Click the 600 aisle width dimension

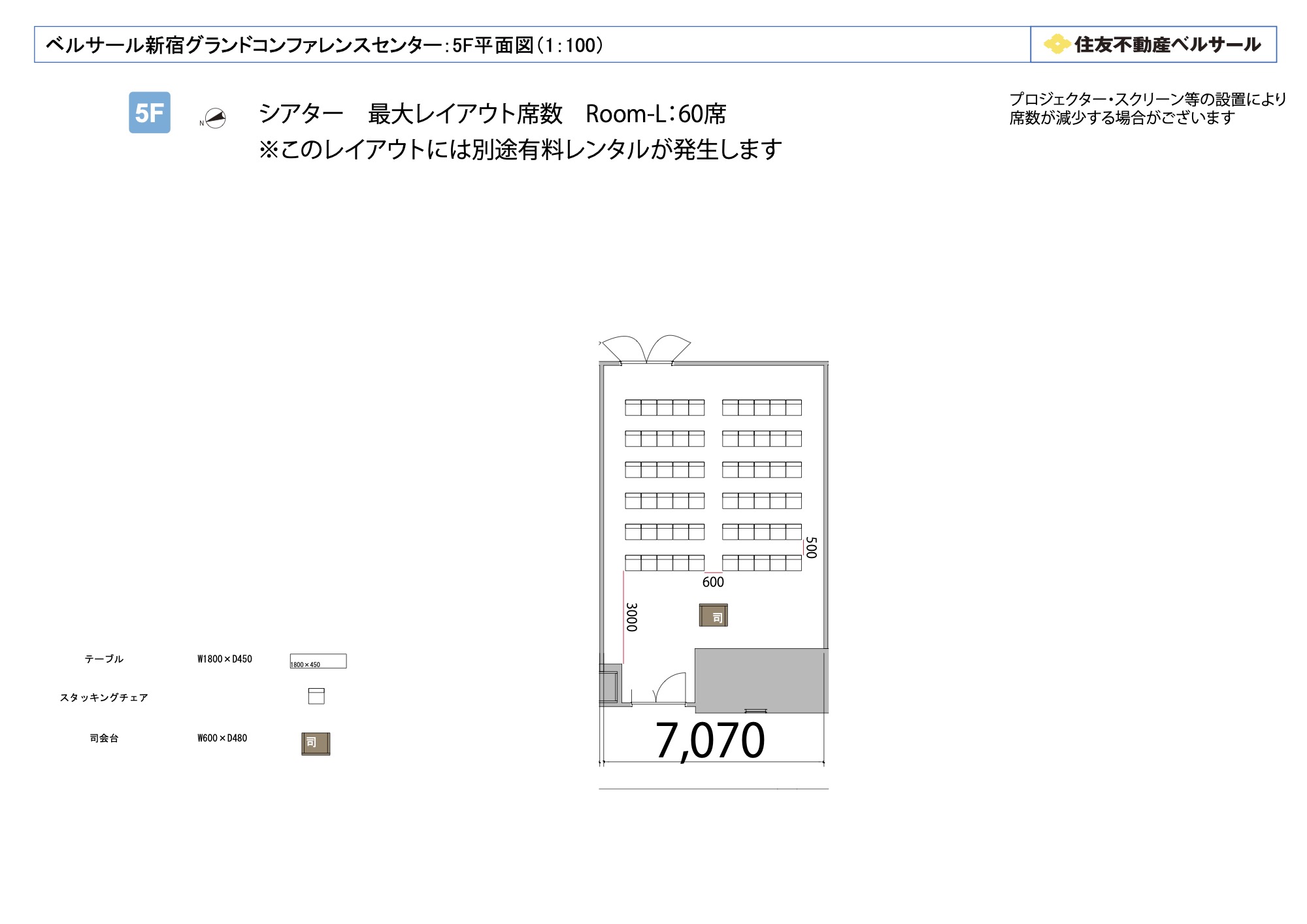point(713,582)
